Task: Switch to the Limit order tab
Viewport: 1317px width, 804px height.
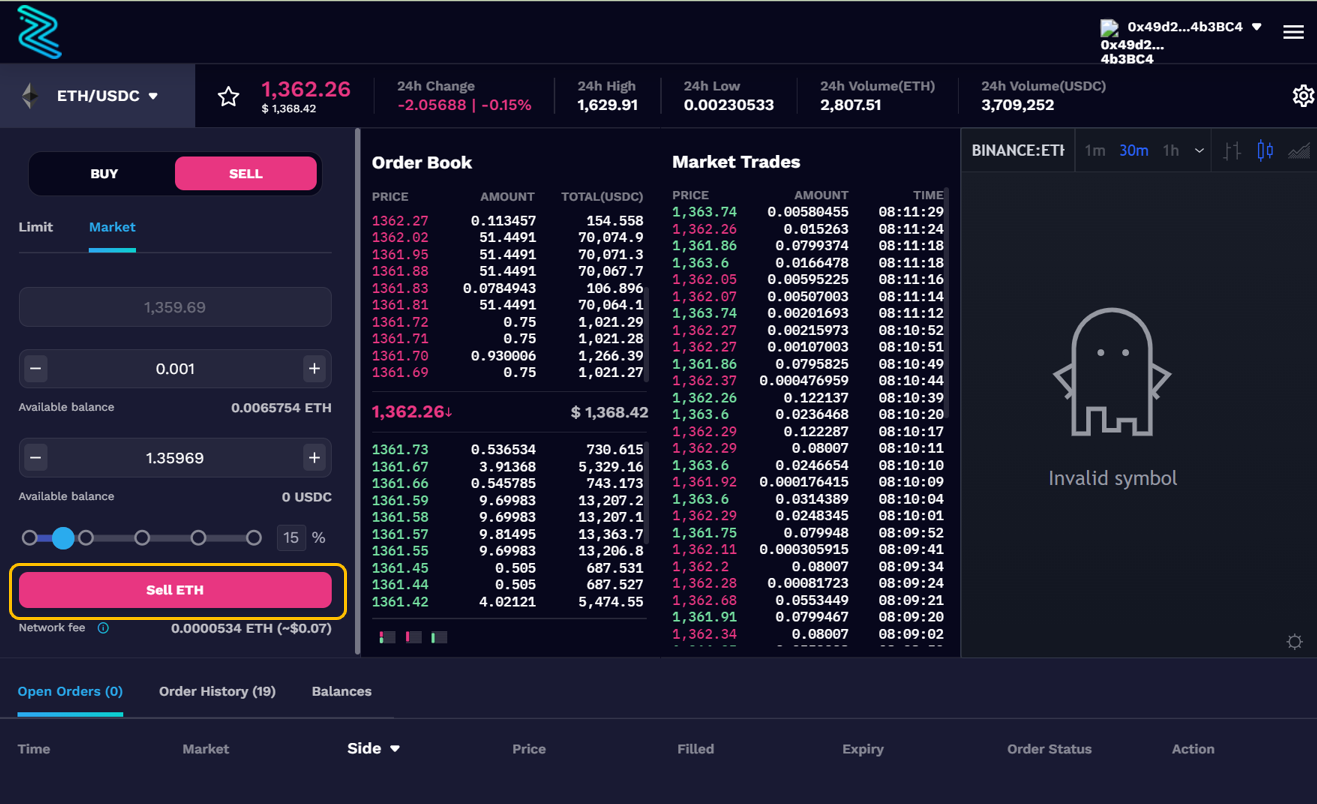Action: click(x=36, y=227)
